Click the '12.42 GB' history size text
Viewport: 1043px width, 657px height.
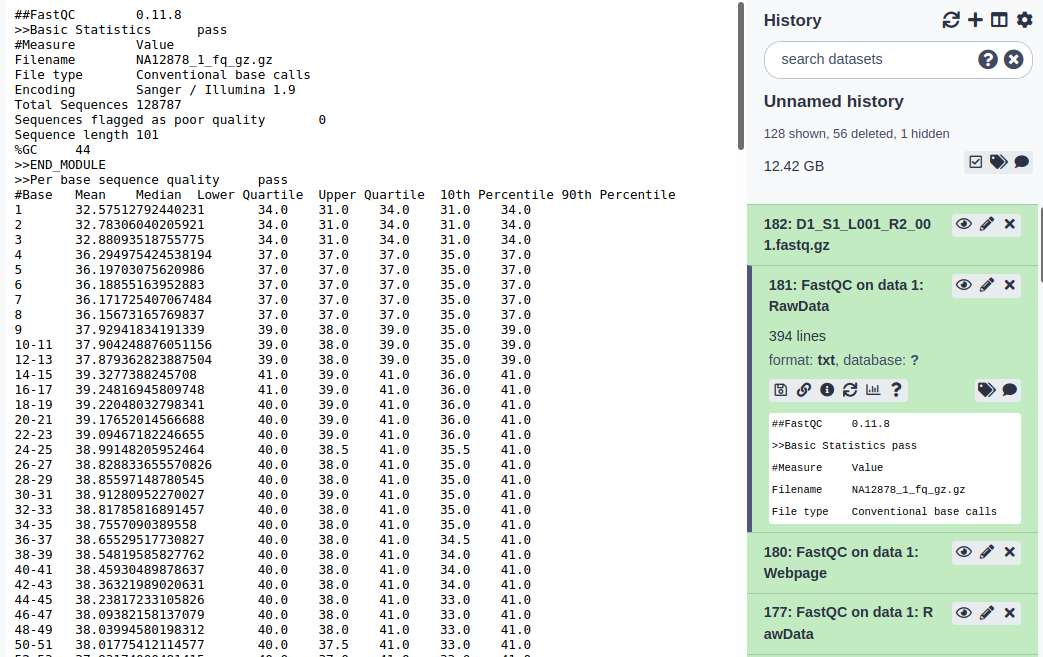794,166
